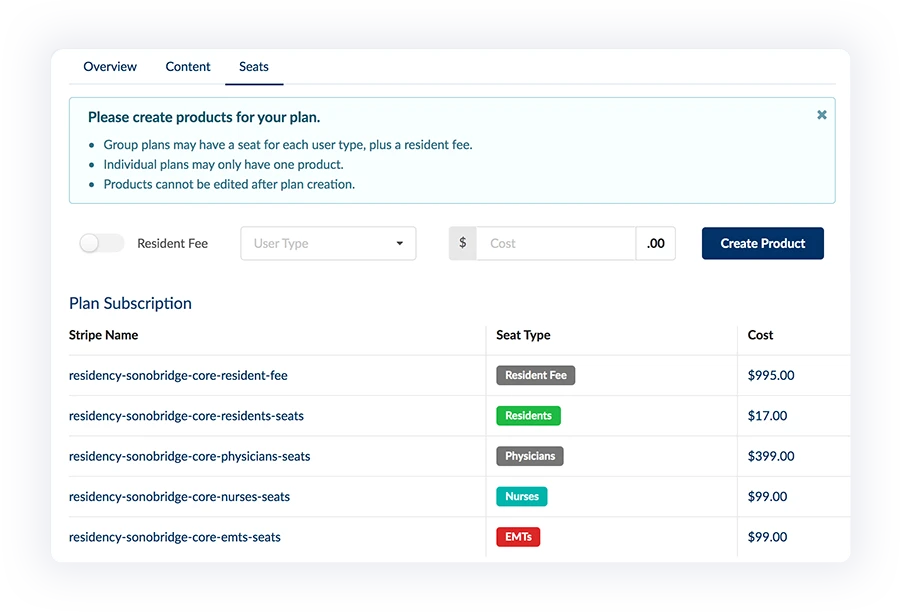
Task: Click the green Residents seat badge
Action: coord(528,416)
